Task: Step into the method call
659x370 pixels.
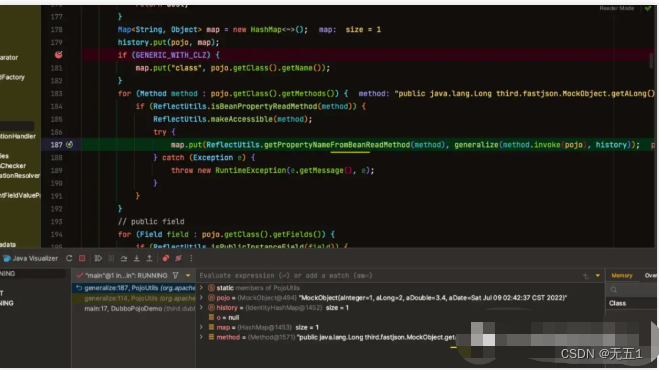Action: point(137,258)
